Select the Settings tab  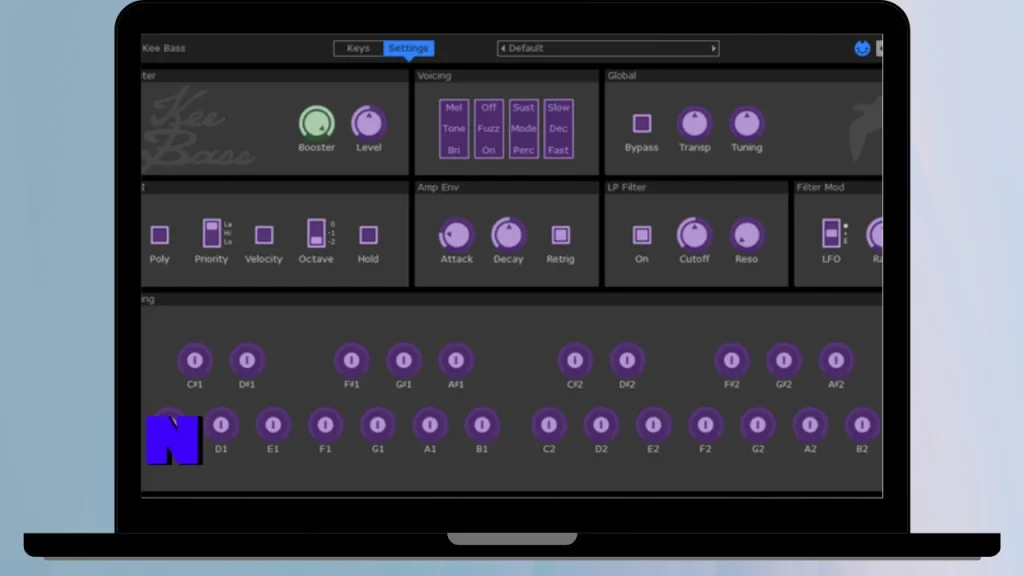point(408,48)
